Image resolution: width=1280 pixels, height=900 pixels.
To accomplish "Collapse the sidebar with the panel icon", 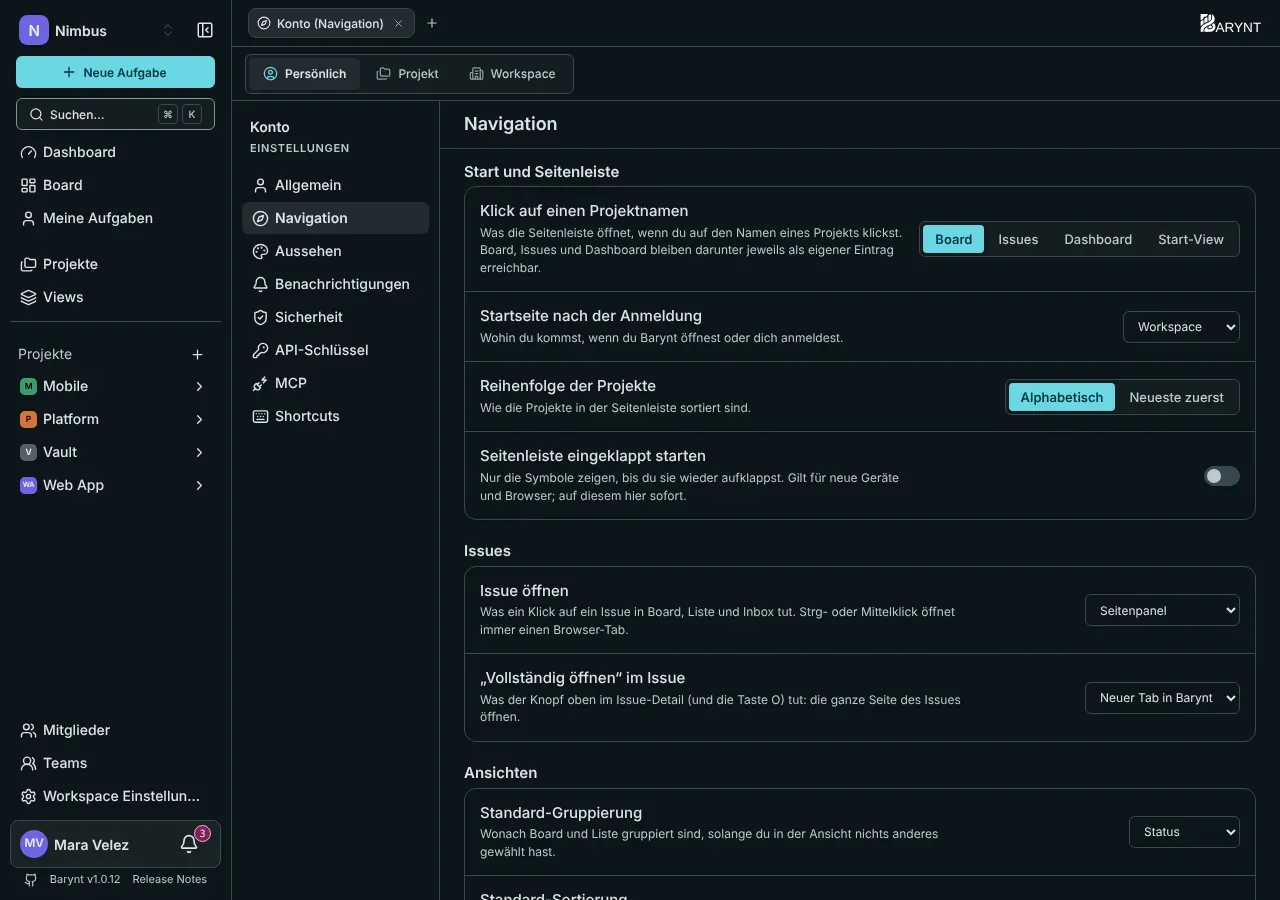I will (205, 30).
